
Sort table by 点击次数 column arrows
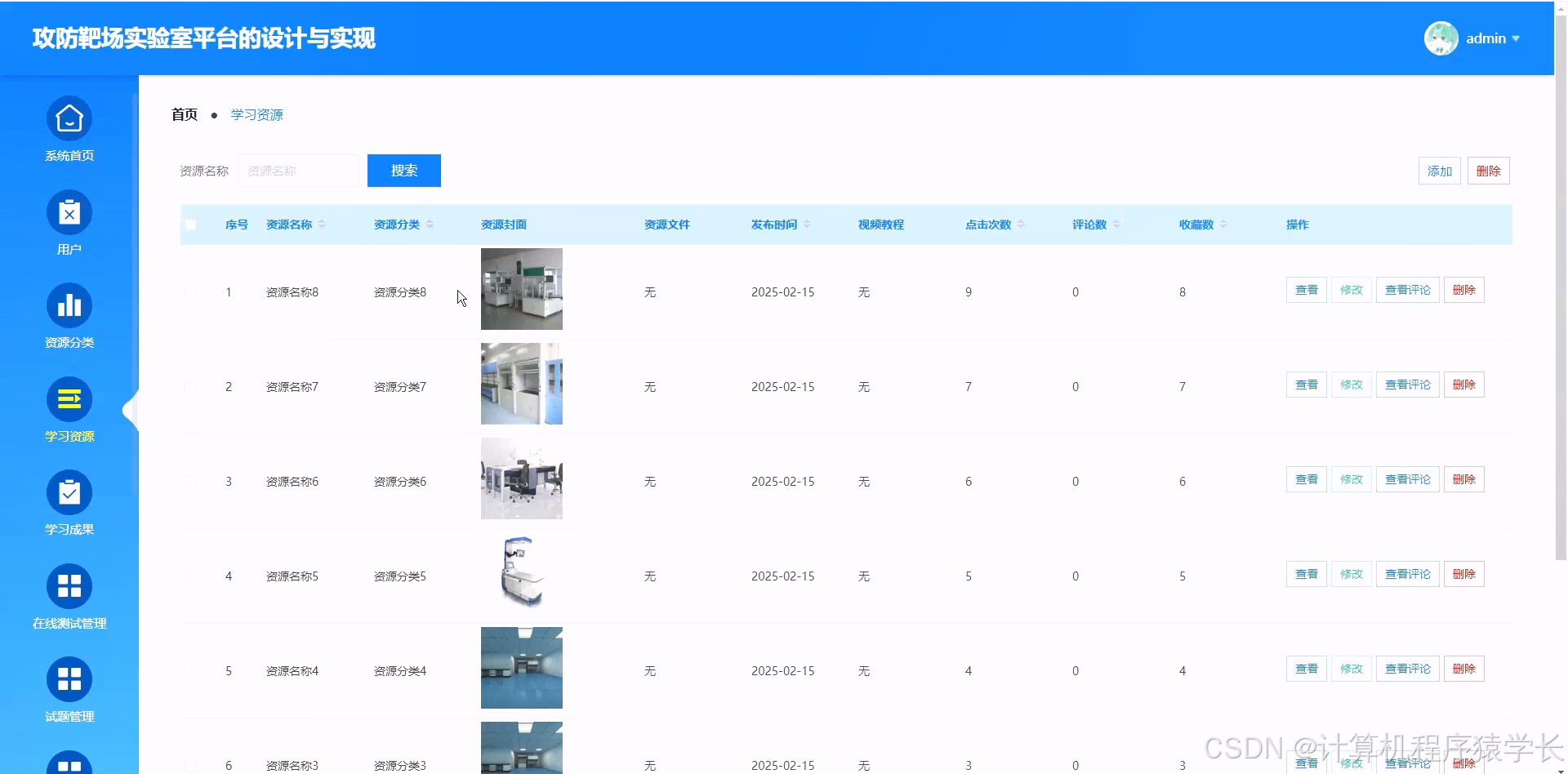pyautogui.click(x=1021, y=225)
